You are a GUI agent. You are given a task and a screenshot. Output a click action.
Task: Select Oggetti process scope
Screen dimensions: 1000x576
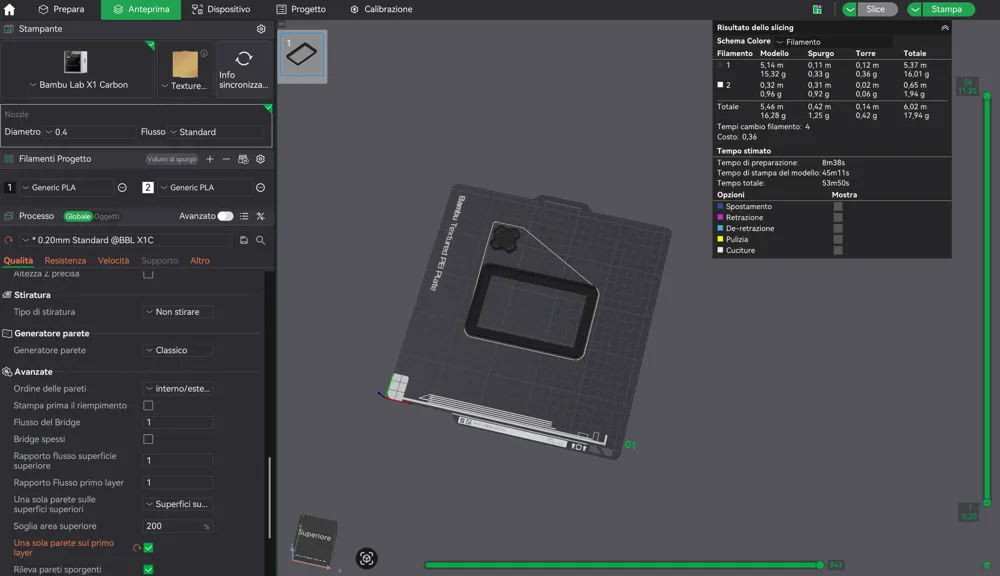107,216
